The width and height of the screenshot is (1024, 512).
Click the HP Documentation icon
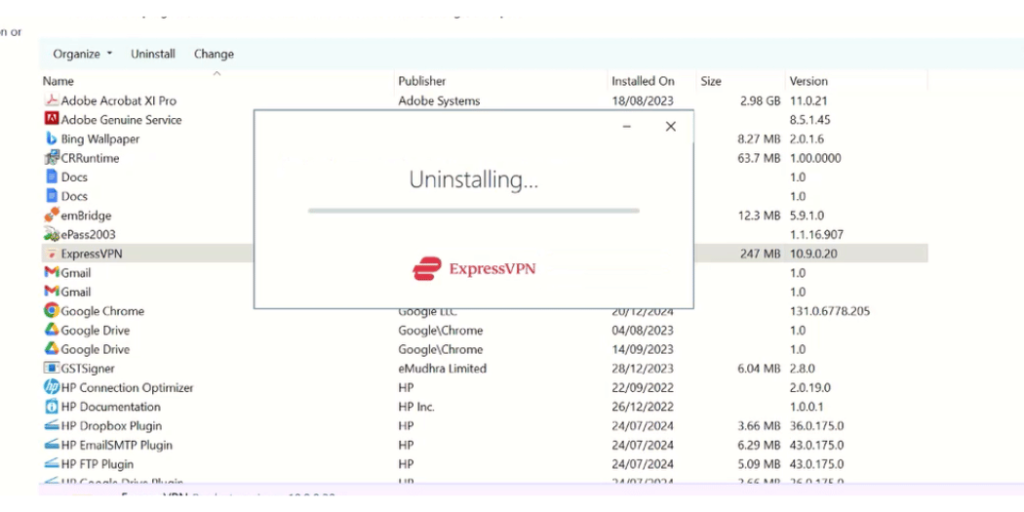52,406
